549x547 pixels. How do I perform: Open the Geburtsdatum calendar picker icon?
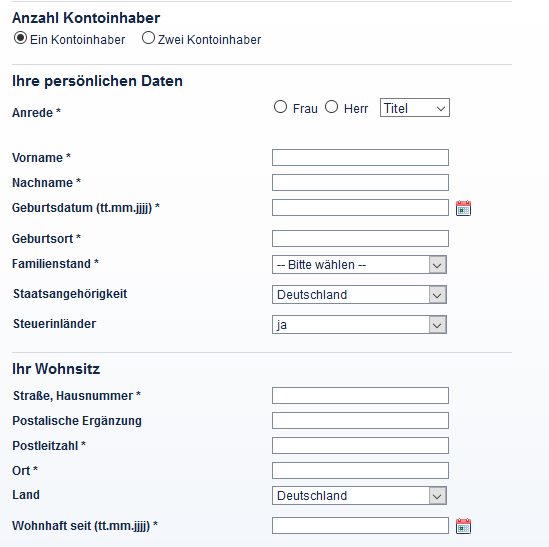[463, 208]
